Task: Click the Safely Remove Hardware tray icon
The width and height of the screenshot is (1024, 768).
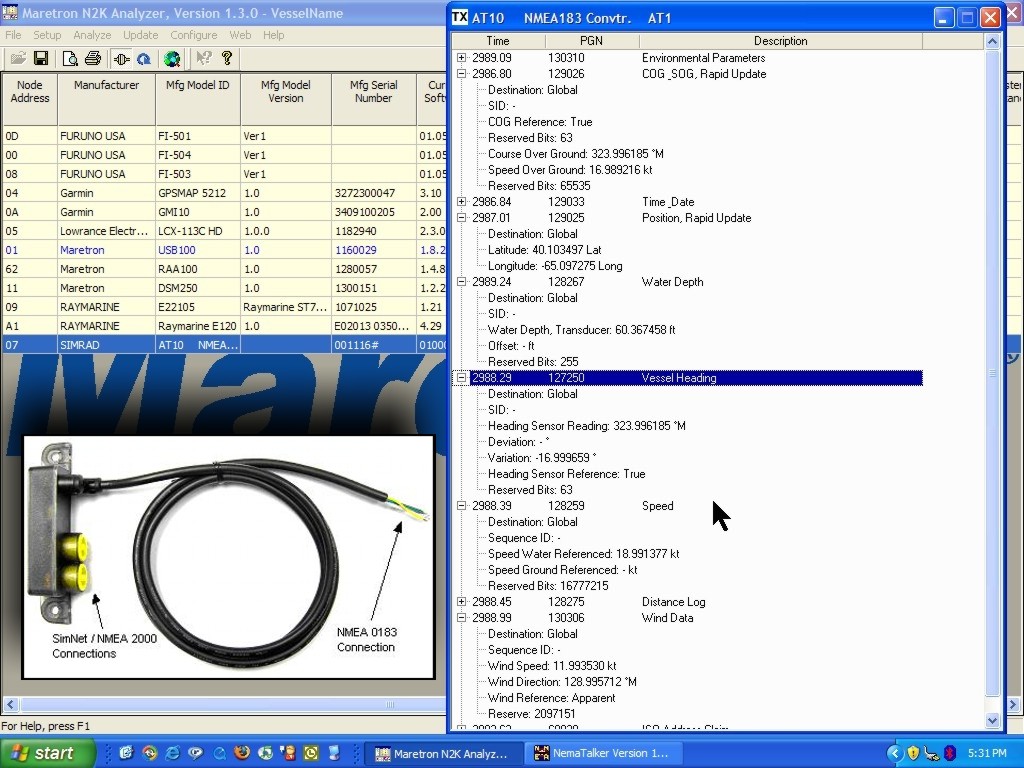Action: pos(931,753)
